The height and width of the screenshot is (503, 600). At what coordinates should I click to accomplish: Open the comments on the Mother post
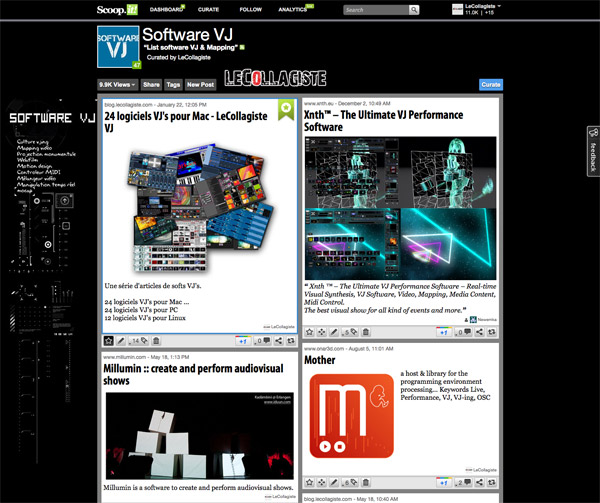click(x=463, y=482)
